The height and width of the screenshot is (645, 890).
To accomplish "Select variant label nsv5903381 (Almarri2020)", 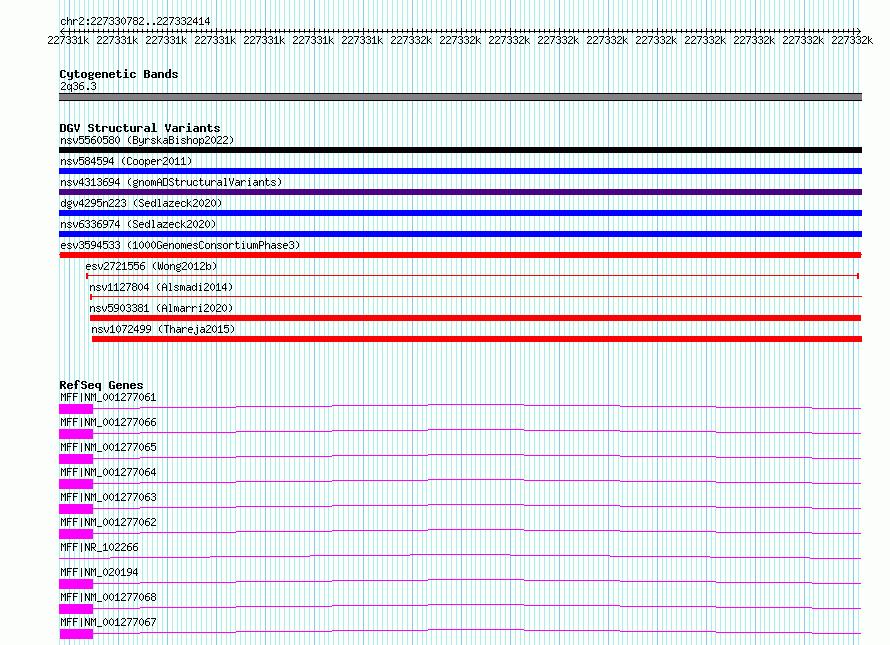I will 161,308.
